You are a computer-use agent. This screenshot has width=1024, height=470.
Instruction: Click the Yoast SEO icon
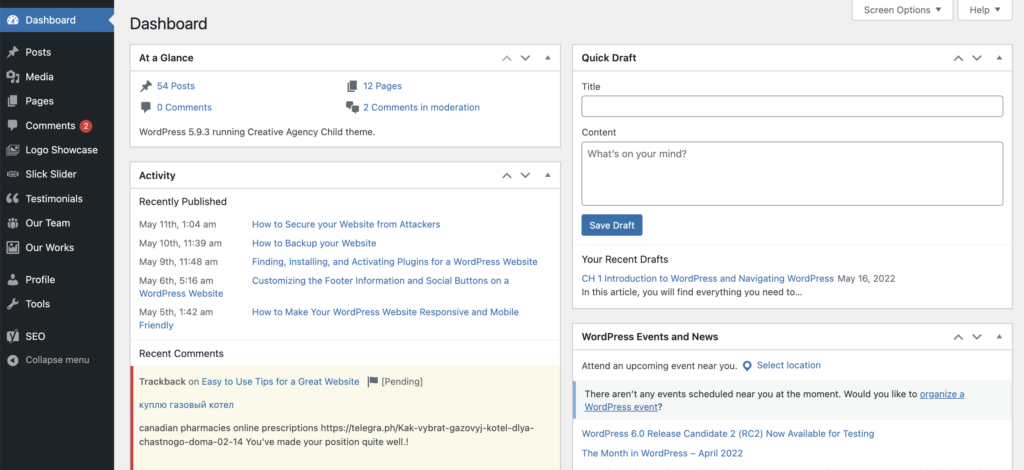pos(12,336)
